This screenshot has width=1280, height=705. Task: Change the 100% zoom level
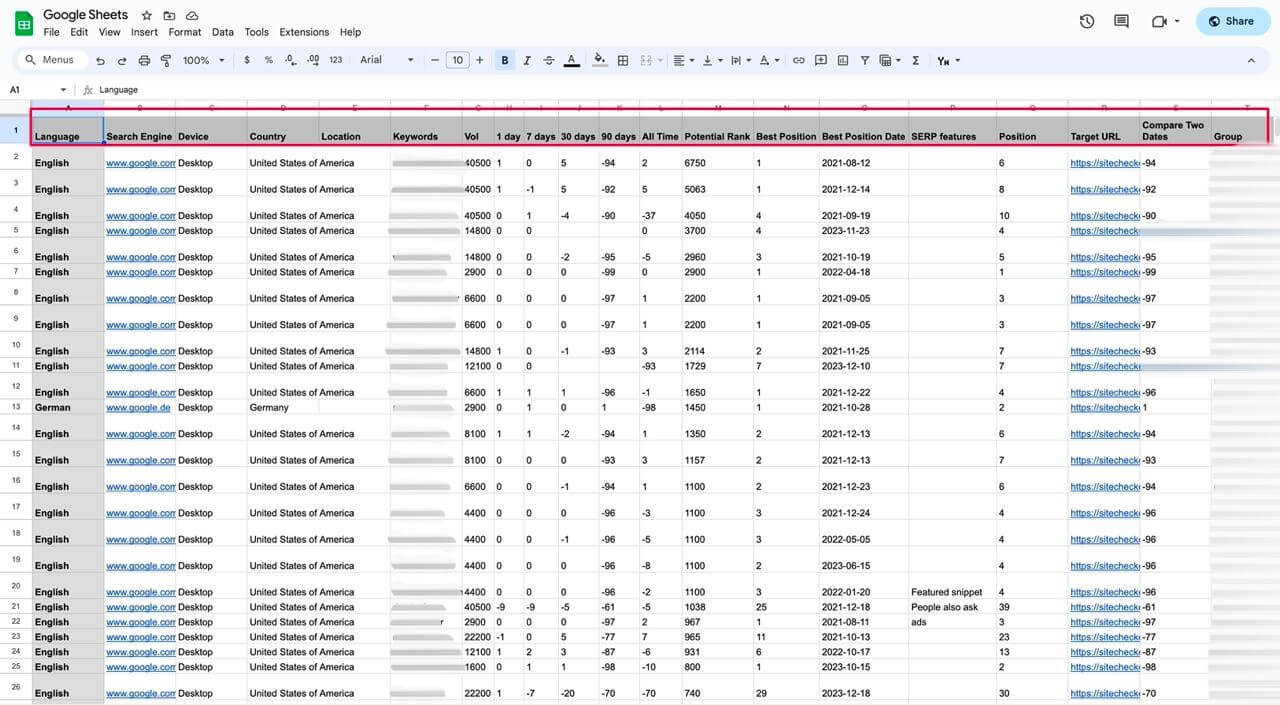point(203,60)
